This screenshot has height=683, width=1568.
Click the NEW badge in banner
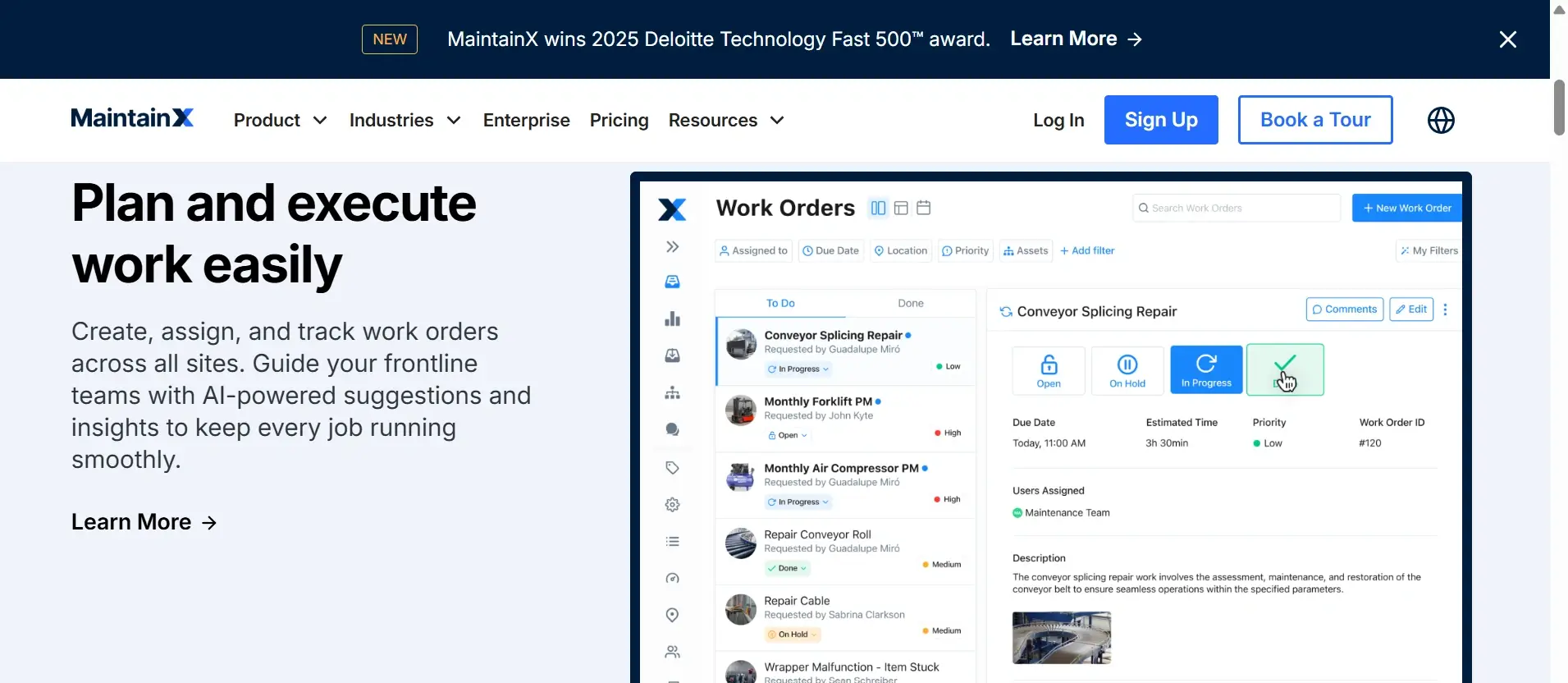(x=390, y=39)
